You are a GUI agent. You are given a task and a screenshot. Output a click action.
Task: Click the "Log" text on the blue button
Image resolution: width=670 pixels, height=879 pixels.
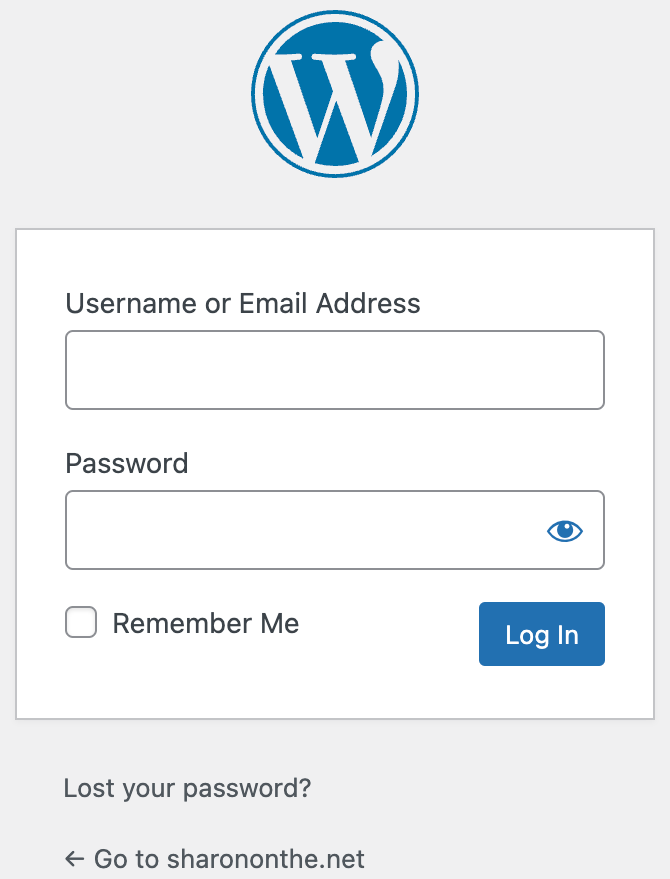(x=526, y=635)
